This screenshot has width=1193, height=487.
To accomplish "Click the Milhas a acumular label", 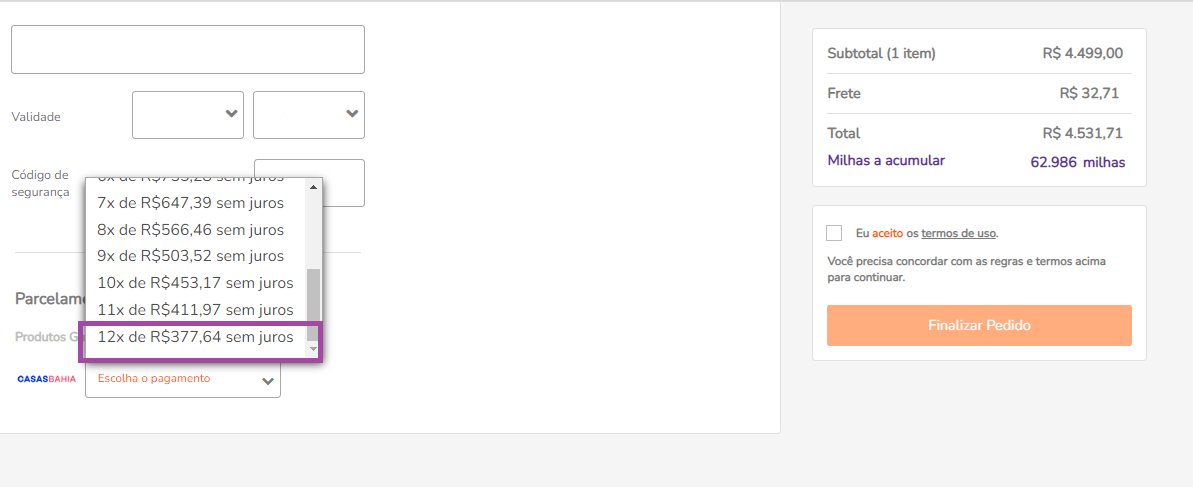I will [x=886, y=161].
